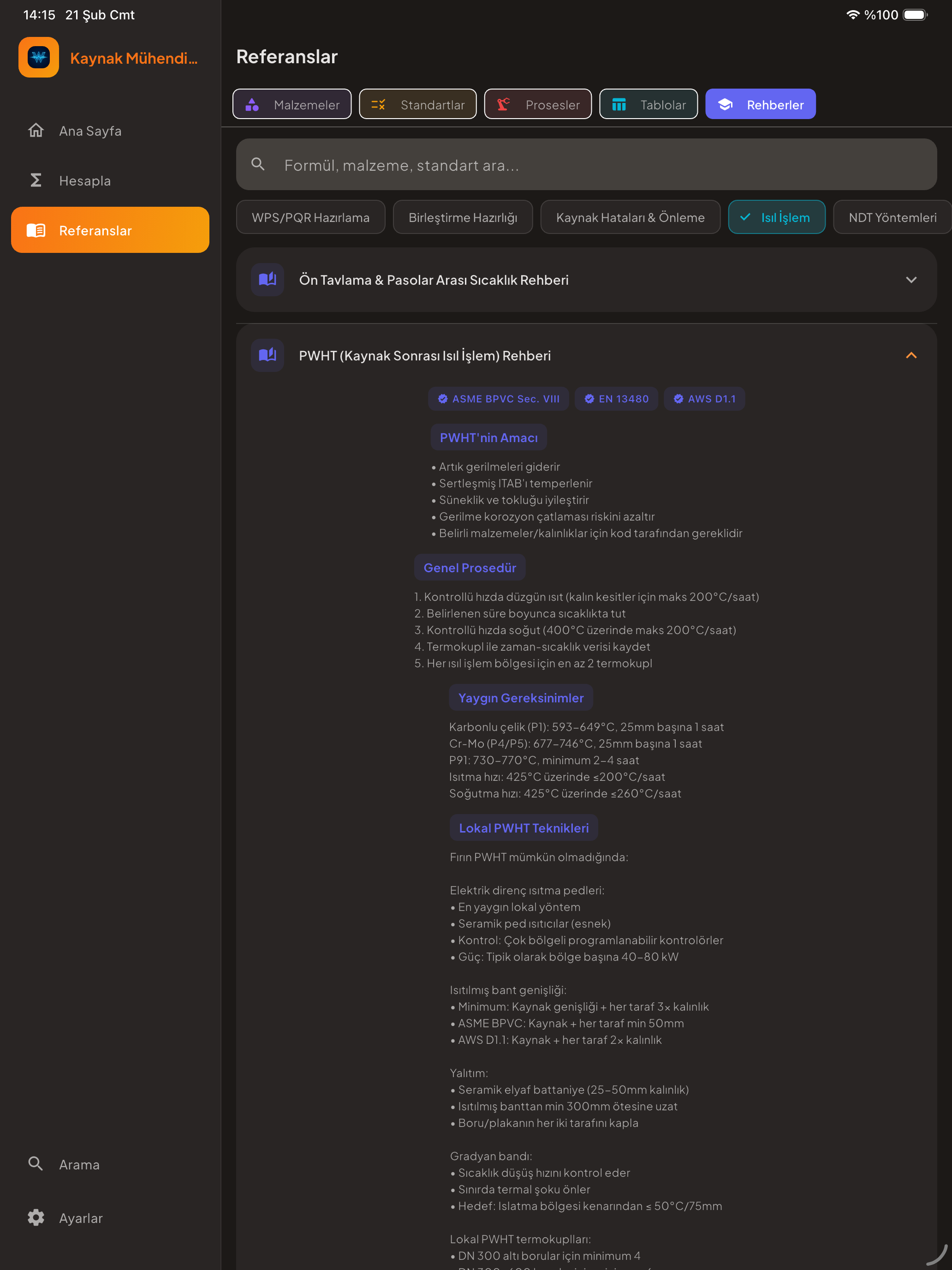Viewport: 952px width, 1270px height.
Task: Expand Ön Tavlama & Pasolar Arası chevron
Action: coord(911,280)
